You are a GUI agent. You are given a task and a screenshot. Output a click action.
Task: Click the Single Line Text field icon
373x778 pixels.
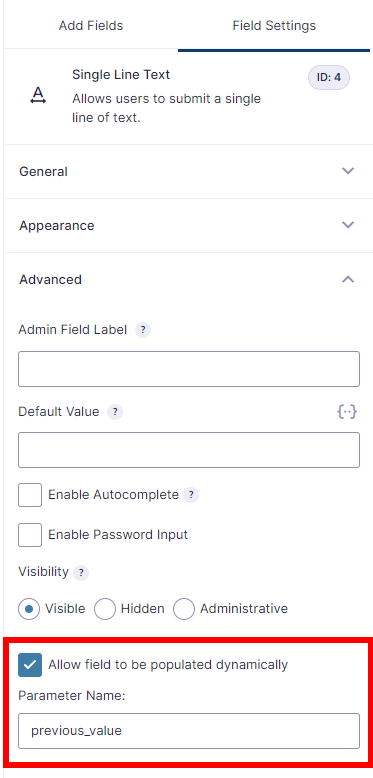click(x=38, y=94)
